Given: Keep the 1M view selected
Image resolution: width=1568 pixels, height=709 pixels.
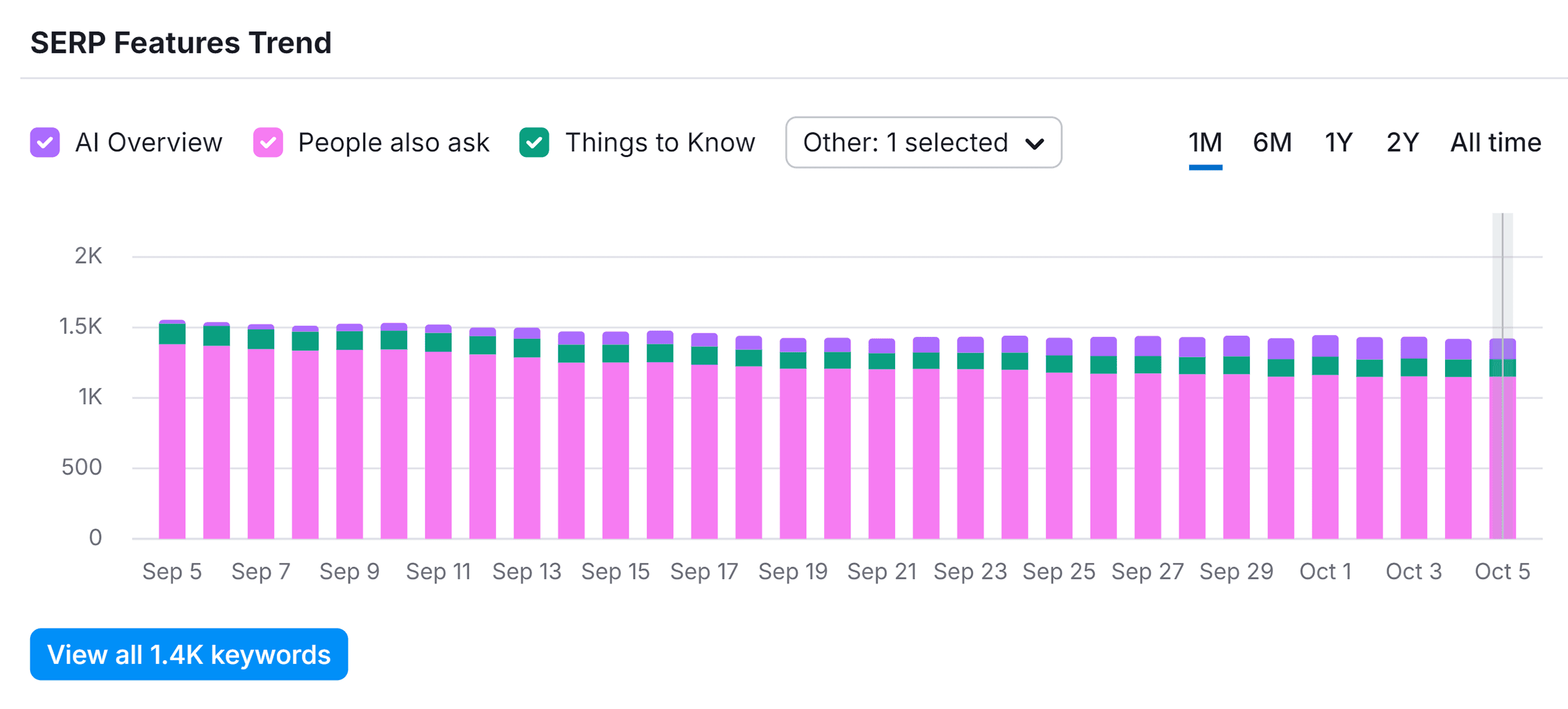Looking at the screenshot, I should 1204,142.
